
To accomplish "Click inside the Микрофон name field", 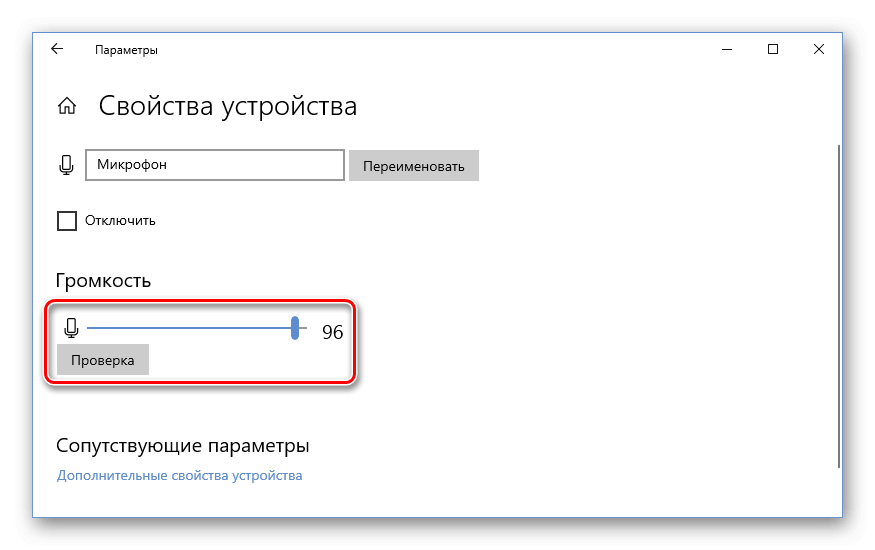I will pyautogui.click(x=215, y=165).
